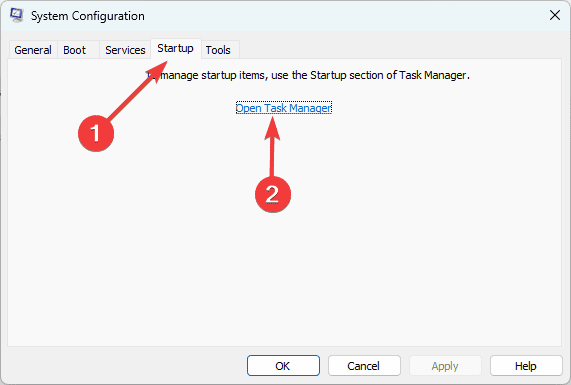Click the System Configuration app icon in title bar
This screenshot has width=571, height=385.
tap(17, 15)
